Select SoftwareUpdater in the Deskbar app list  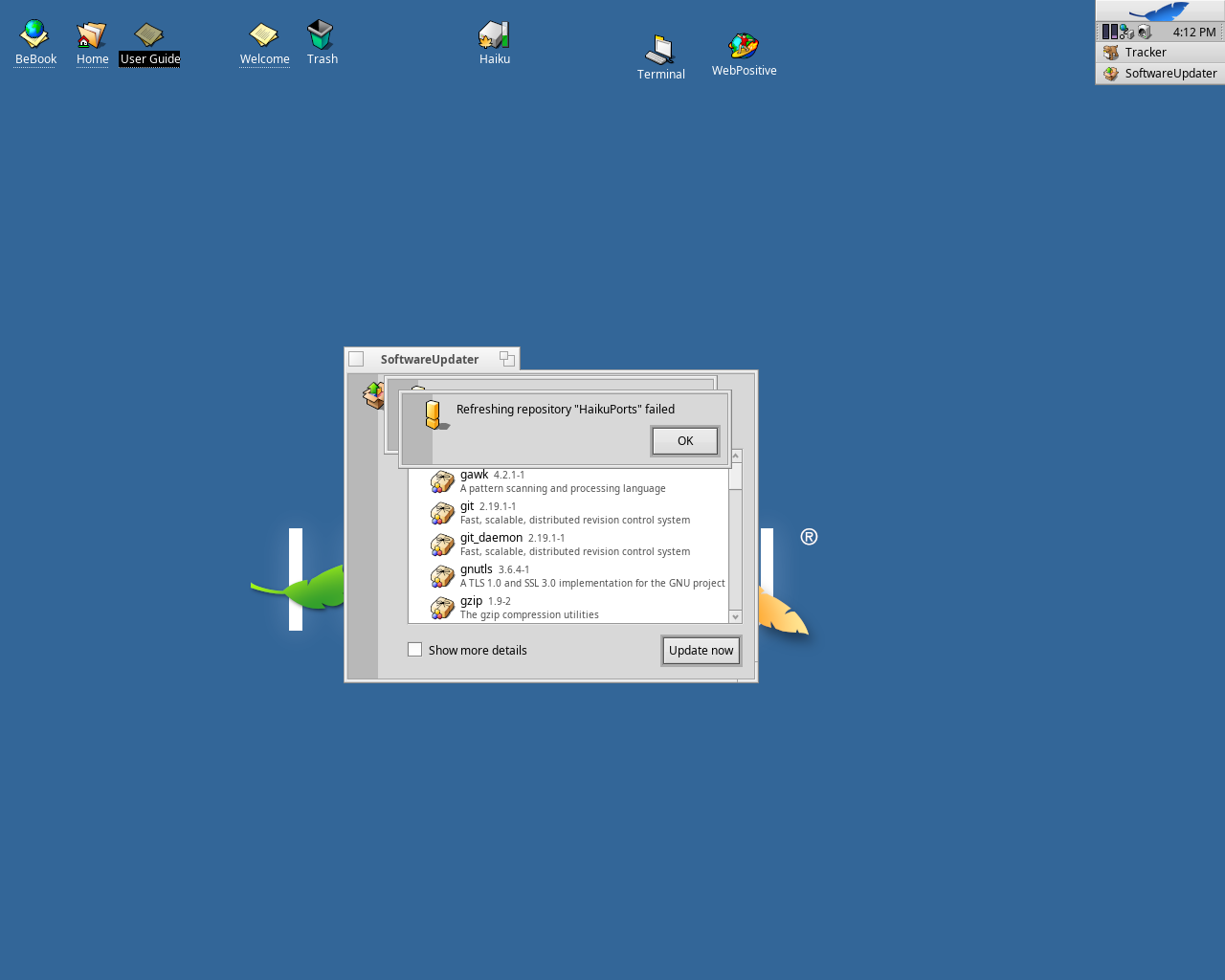coord(1160,74)
